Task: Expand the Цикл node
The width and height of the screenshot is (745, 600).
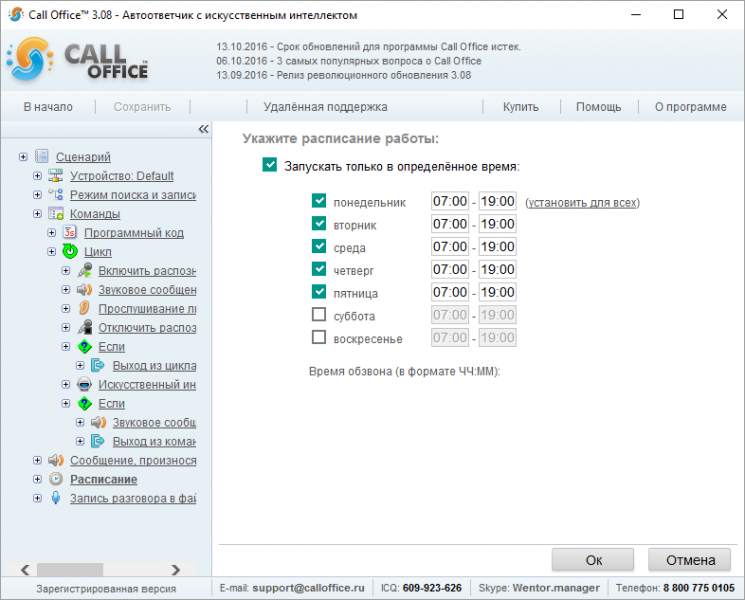Action: pyautogui.click(x=51, y=252)
